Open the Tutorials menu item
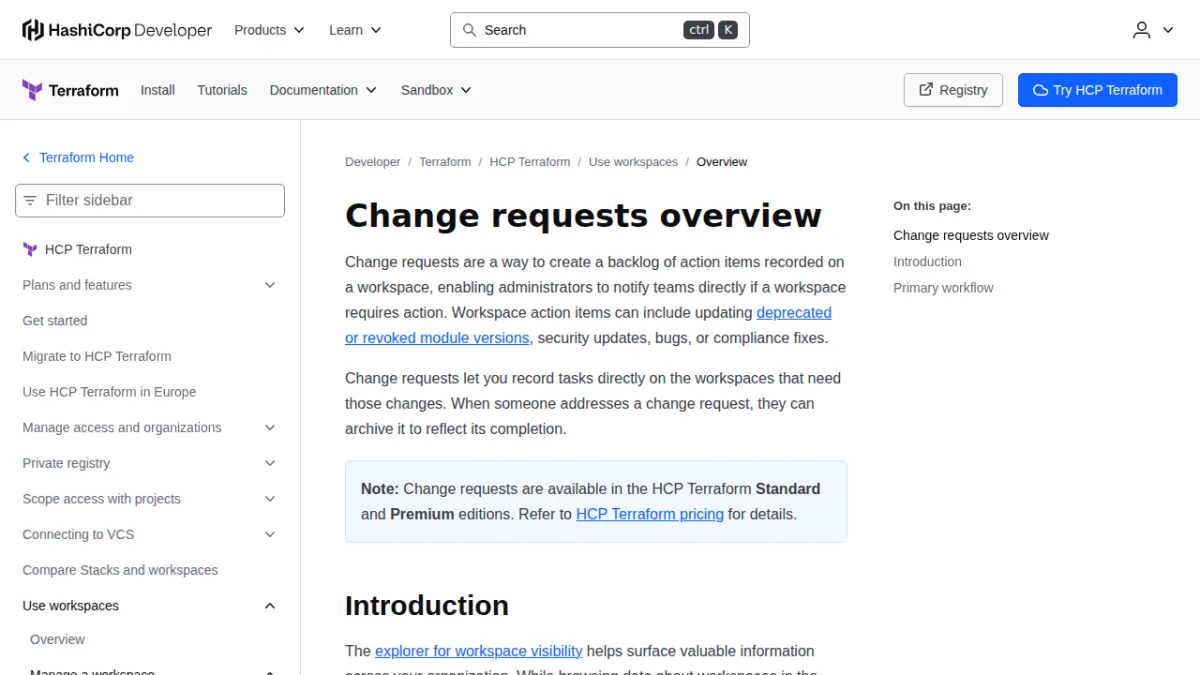 click(222, 90)
